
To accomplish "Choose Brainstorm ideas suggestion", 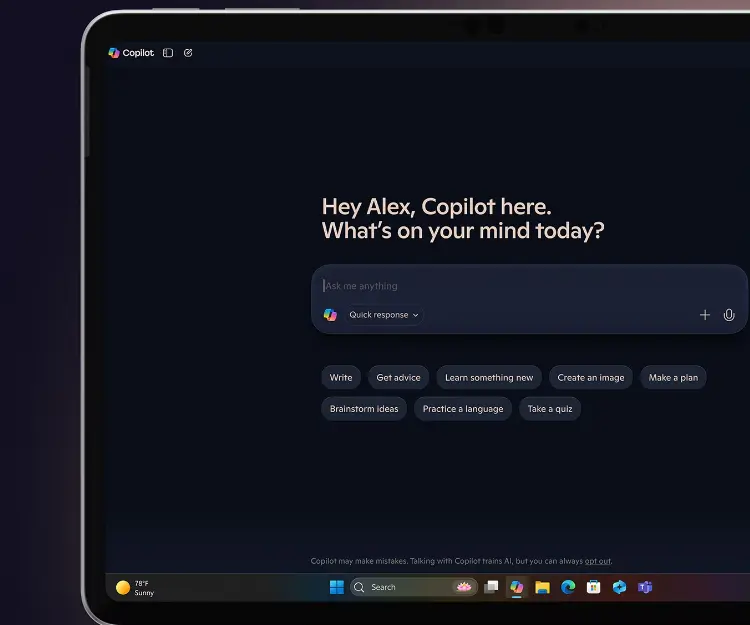I will click(x=364, y=409).
